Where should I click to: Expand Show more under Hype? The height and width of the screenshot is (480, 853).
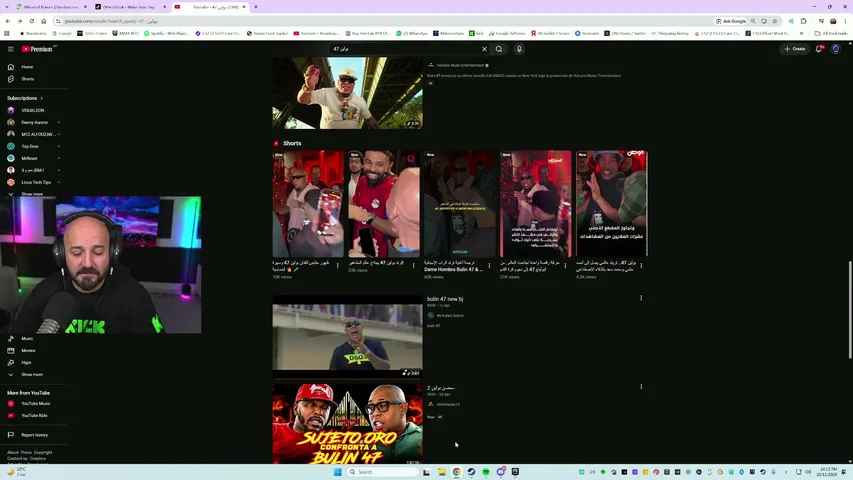[34, 374]
